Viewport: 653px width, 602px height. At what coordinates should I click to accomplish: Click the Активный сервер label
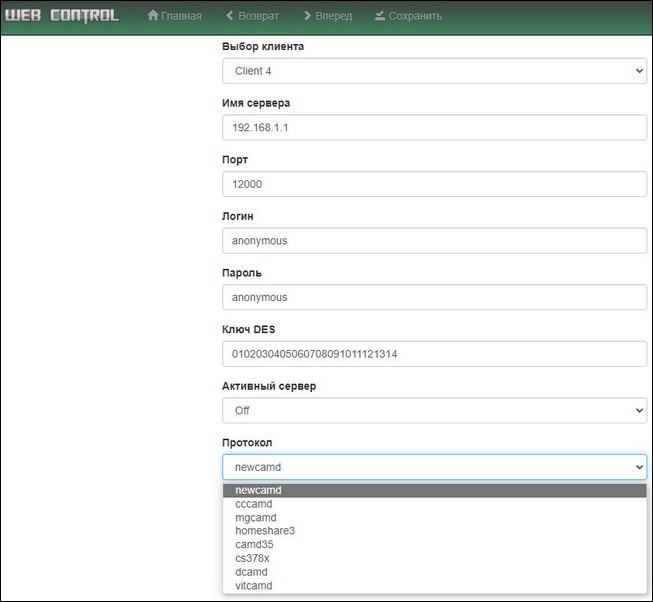[x=269, y=386]
